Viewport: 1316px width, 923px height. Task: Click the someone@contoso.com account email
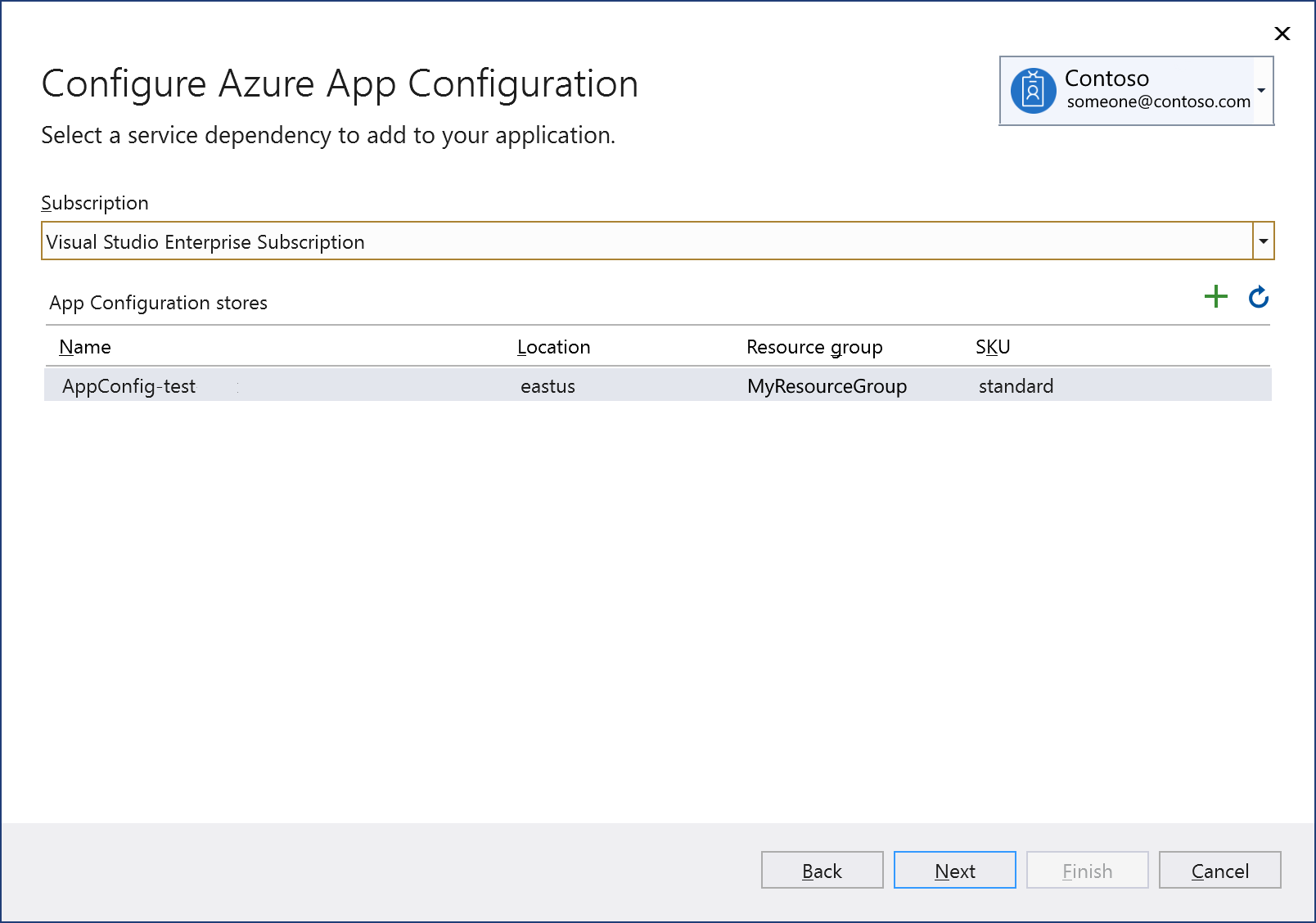click(1159, 101)
